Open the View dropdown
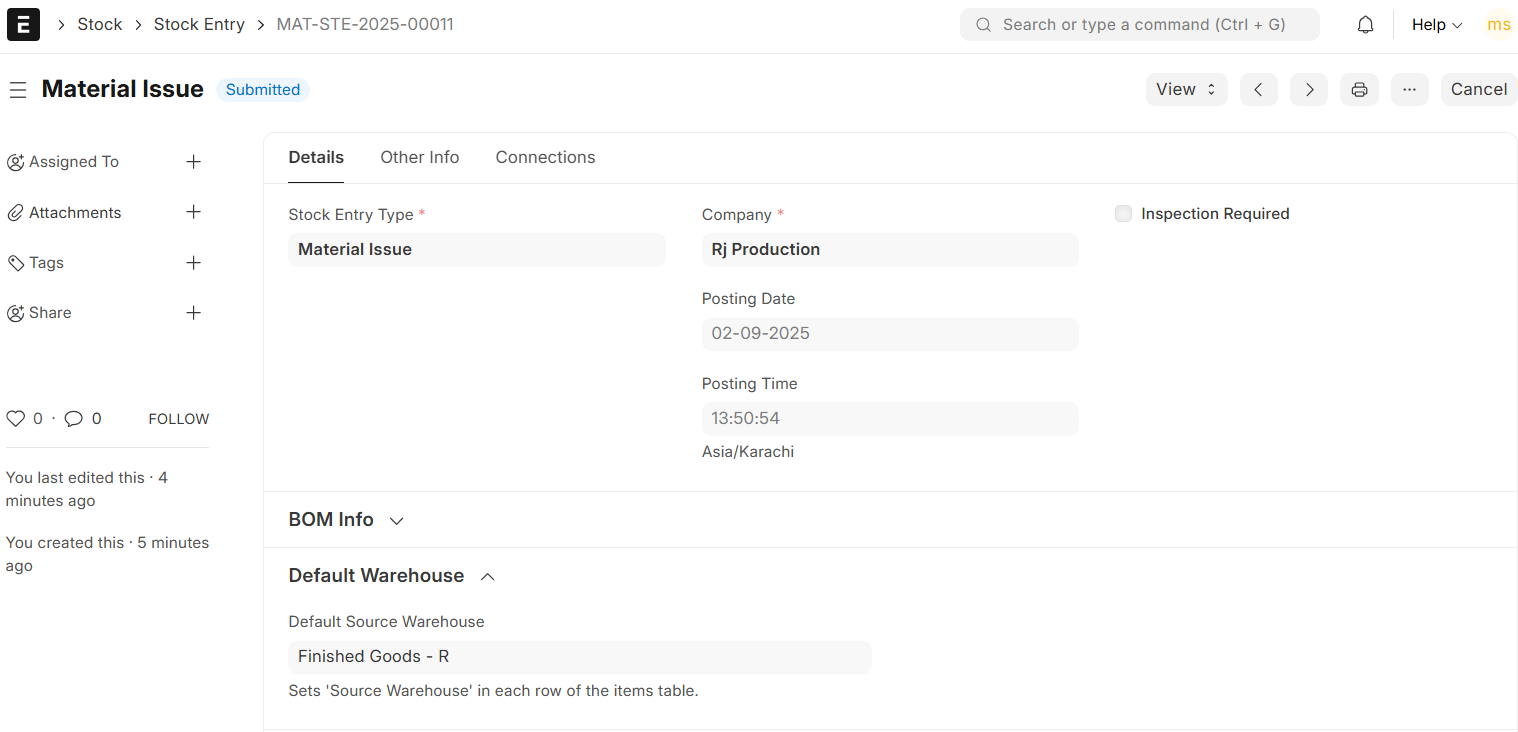This screenshot has width=1518, height=732. [1185, 90]
